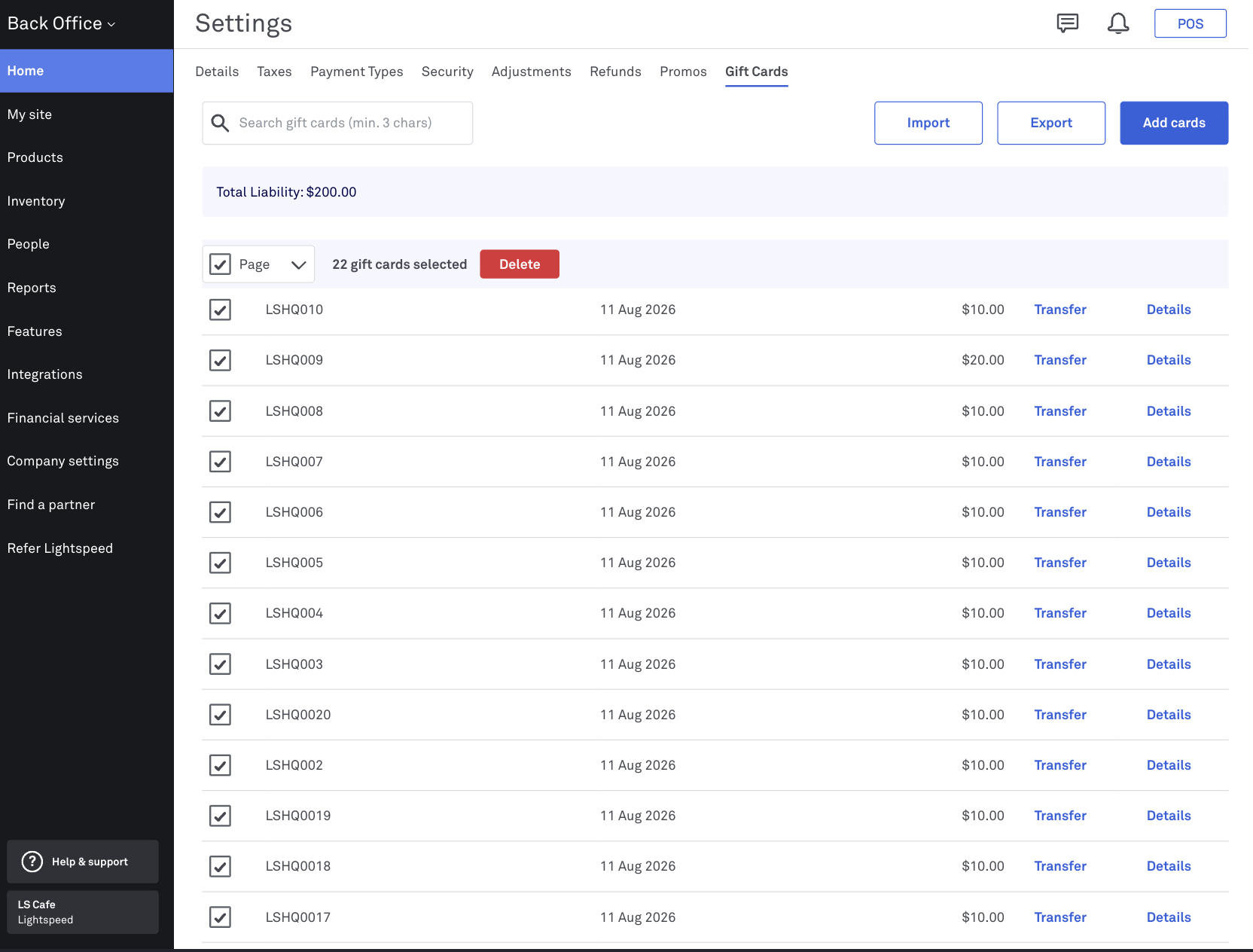Open People in sidebar

(87, 244)
